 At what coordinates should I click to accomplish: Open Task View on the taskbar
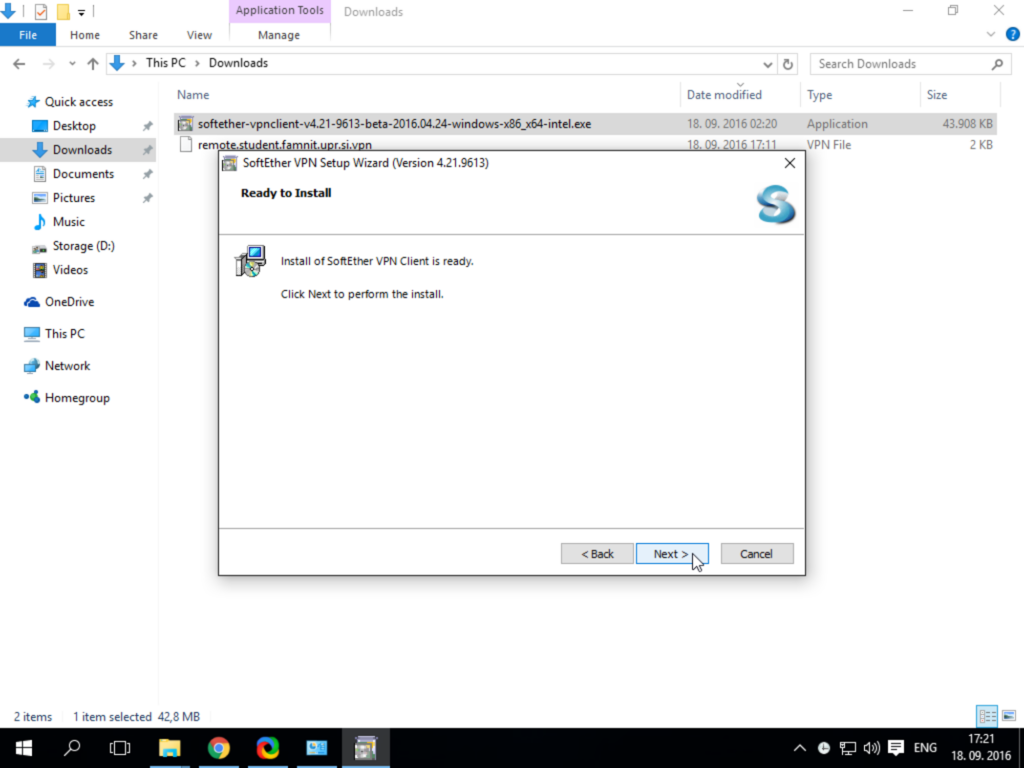point(120,748)
